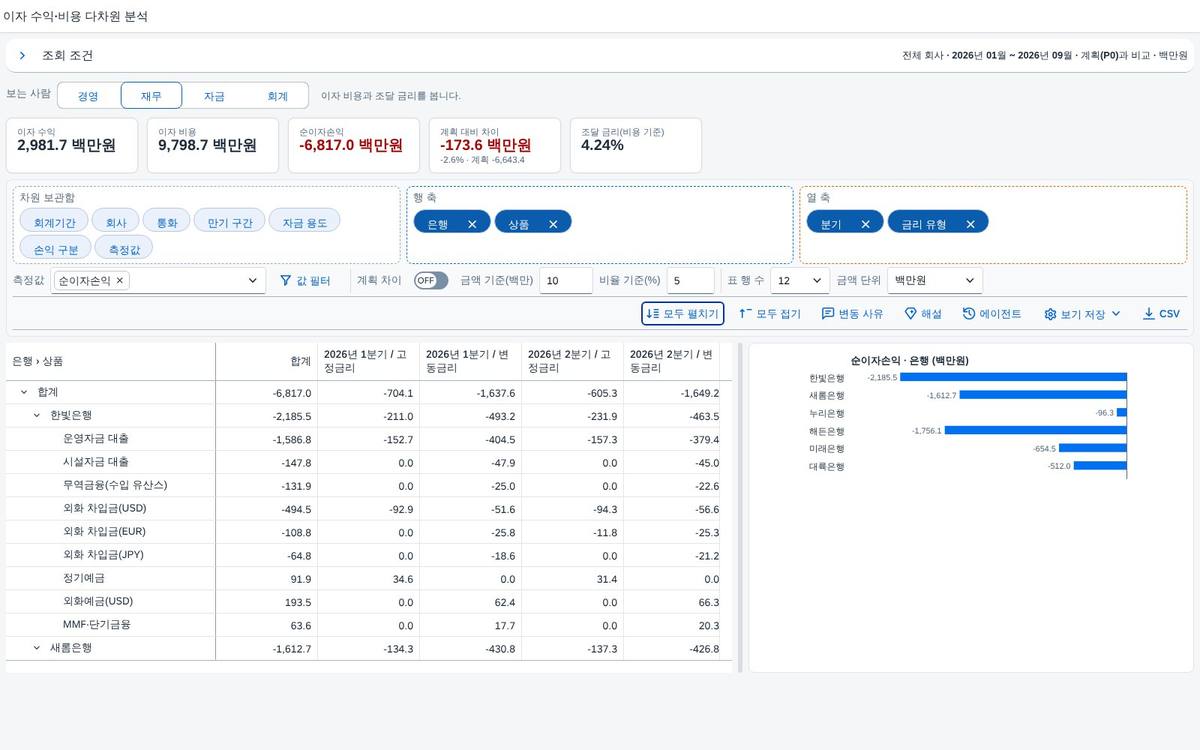Remove 상품 from the row axis

tap(553, 224)
